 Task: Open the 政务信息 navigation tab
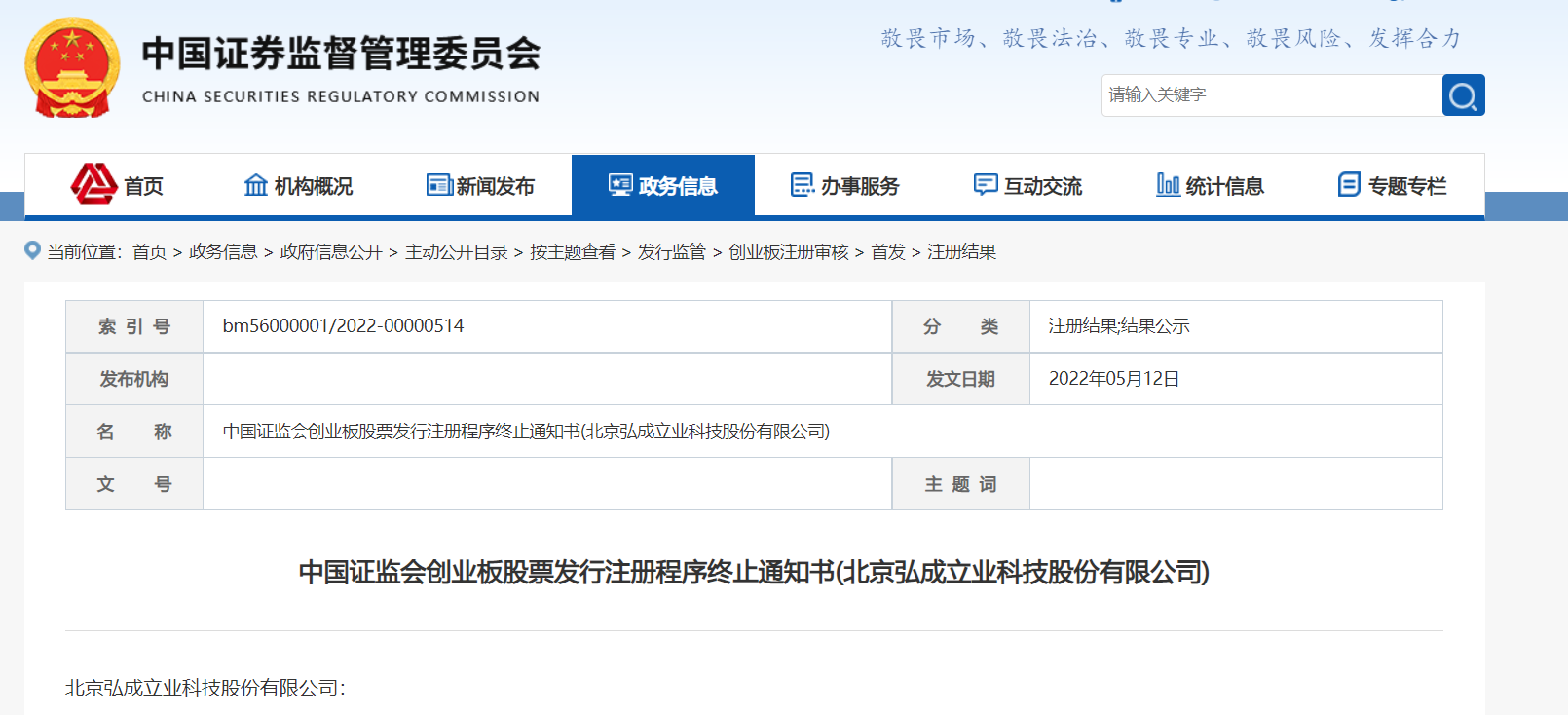tap(663, 185)
